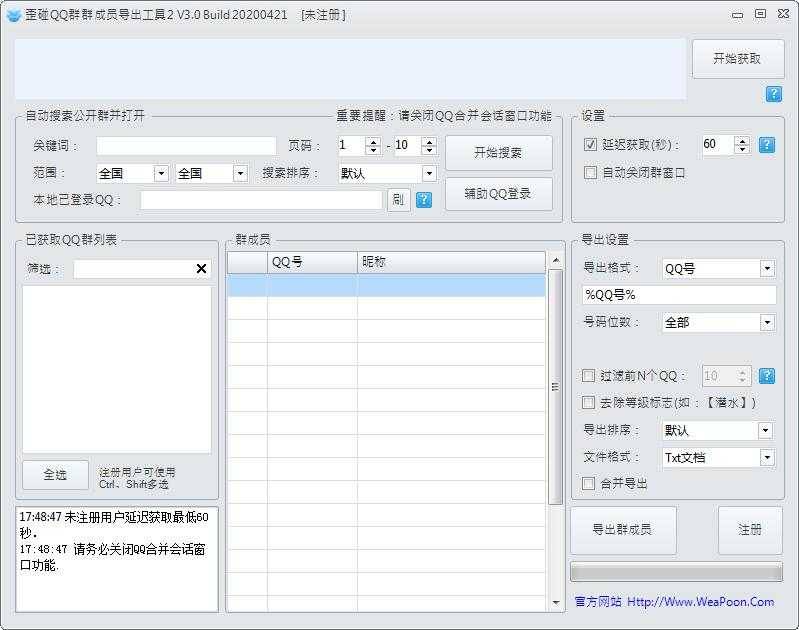This screenshot has height=630, width=799.
Task: Open 文件格式 dropdown showing Txt文档
Action: [x=767, y=457]
